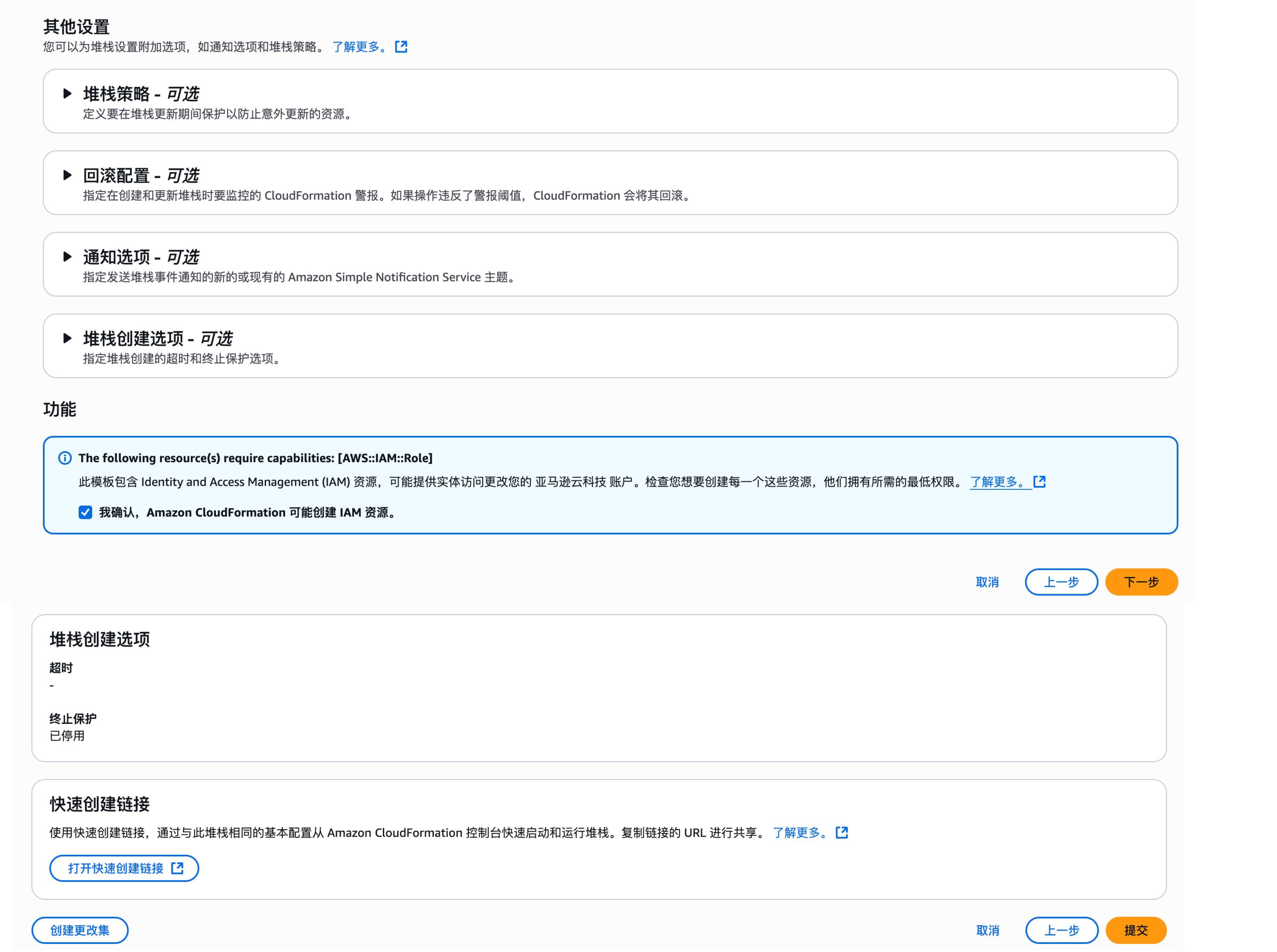Click external link icon after 快速创建链接 了解更多
Image resolution: width=1277 pixels, height=952 pixels.
tap(842, 833)
